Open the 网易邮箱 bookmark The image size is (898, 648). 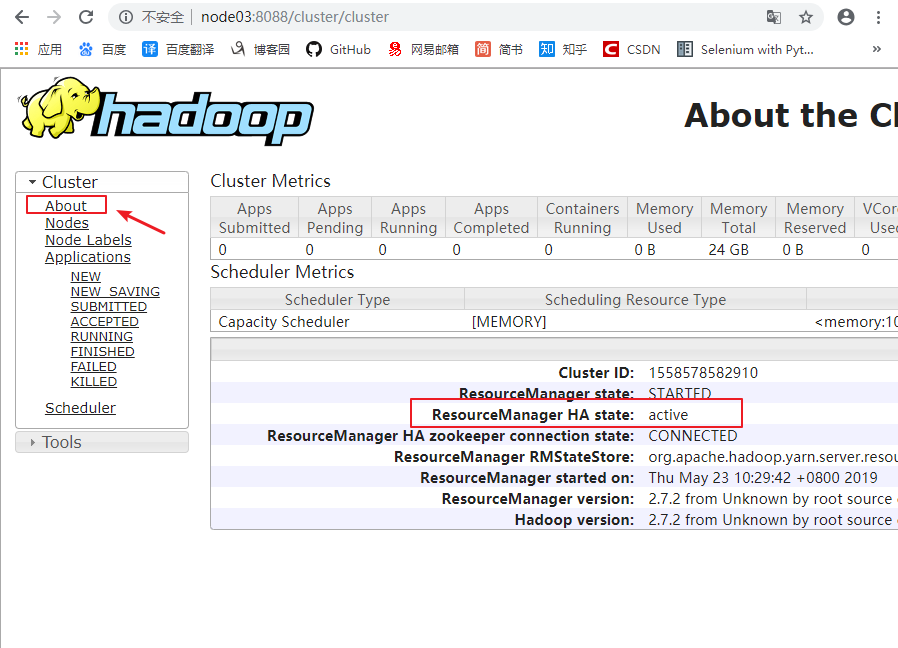[423, 49]
